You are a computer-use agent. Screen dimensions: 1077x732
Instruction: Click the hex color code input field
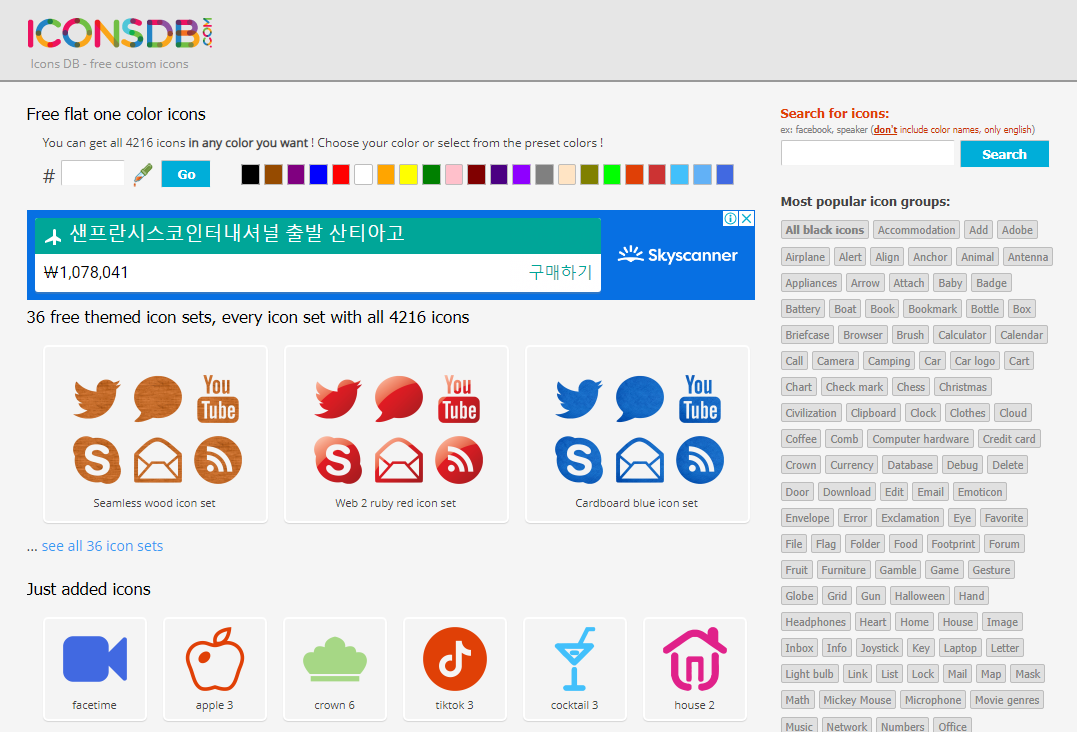click(x=93, y=174)
